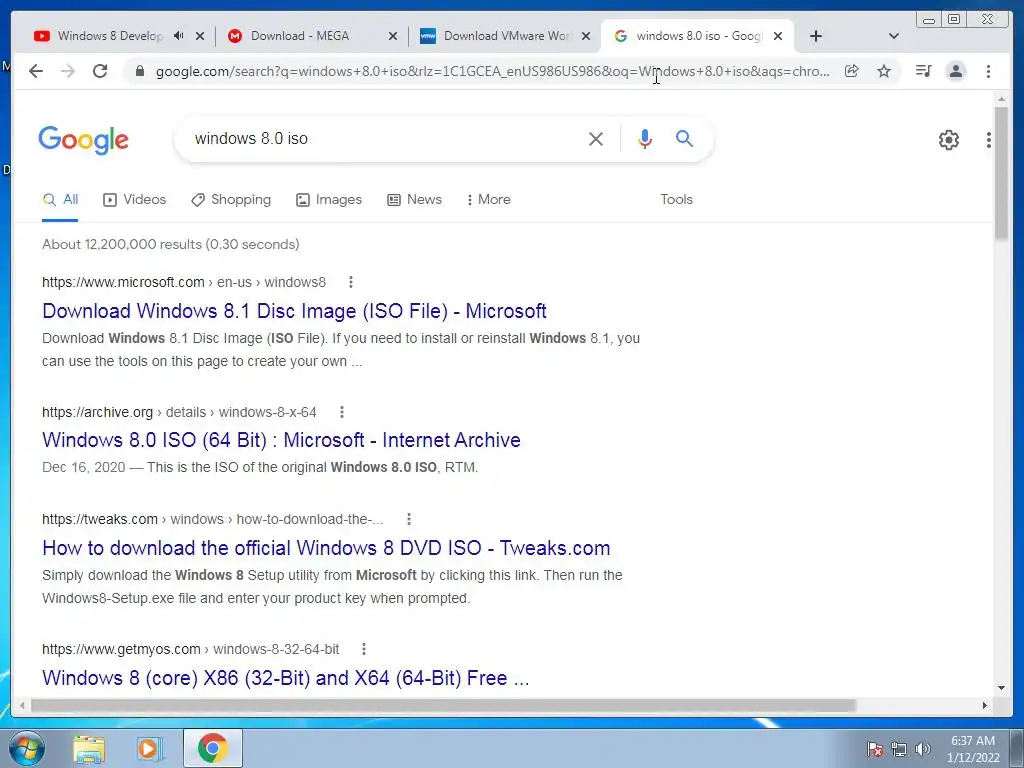Open more options for getmyos.com result
1024x768 pixels.
(364, 649)
